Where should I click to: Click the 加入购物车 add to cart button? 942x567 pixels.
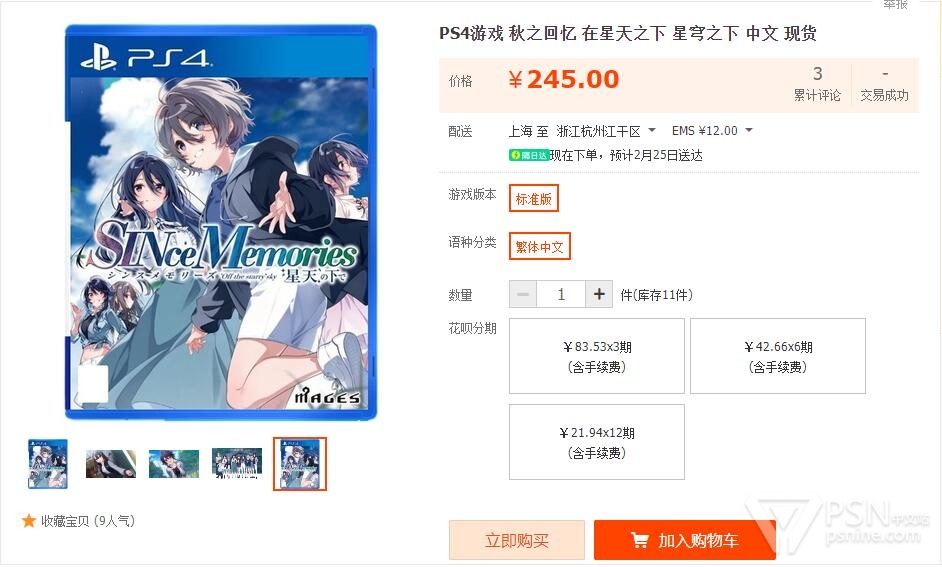[685, 541]
